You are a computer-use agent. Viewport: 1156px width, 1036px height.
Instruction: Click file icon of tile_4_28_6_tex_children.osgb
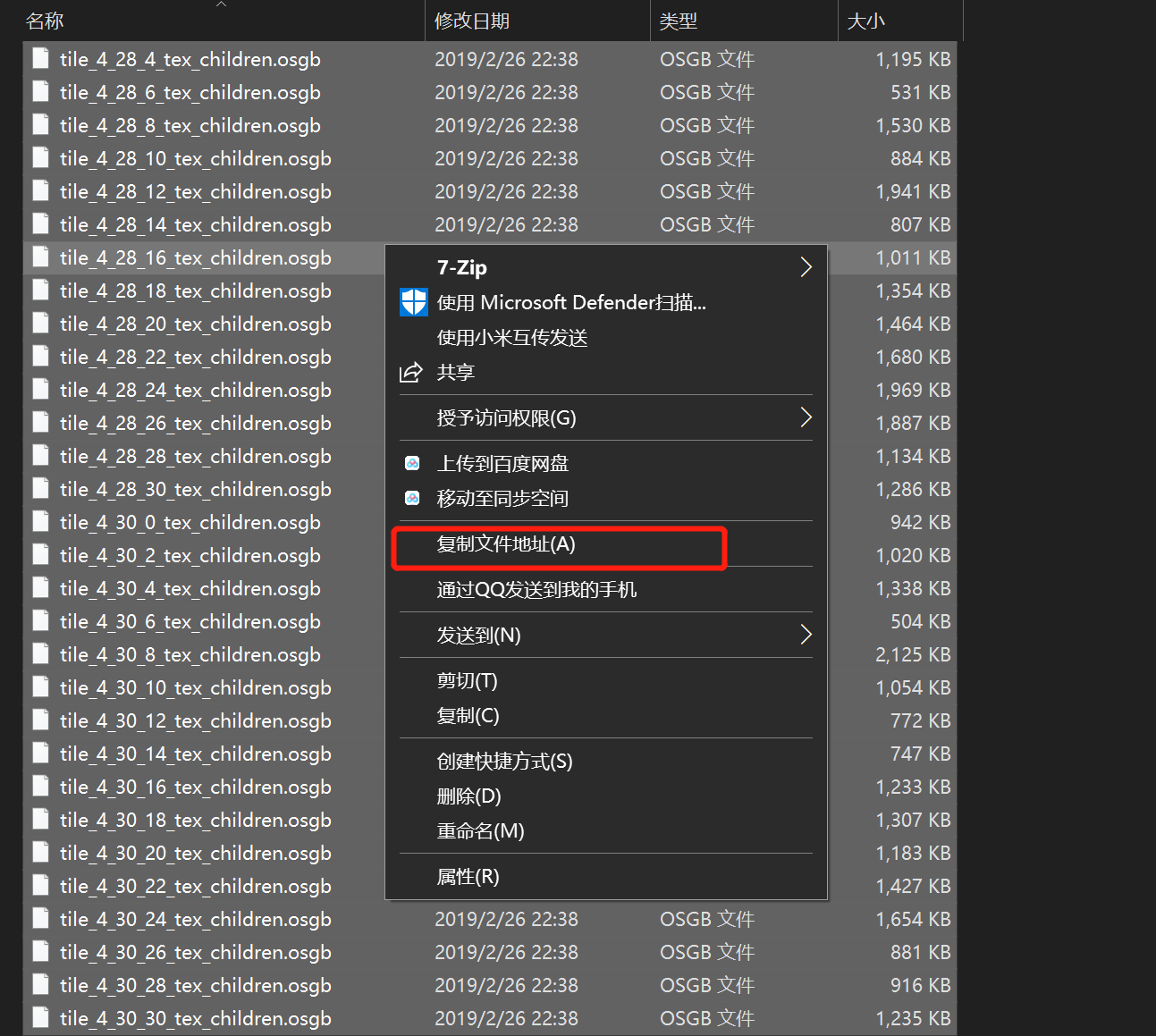coord(40,92)
